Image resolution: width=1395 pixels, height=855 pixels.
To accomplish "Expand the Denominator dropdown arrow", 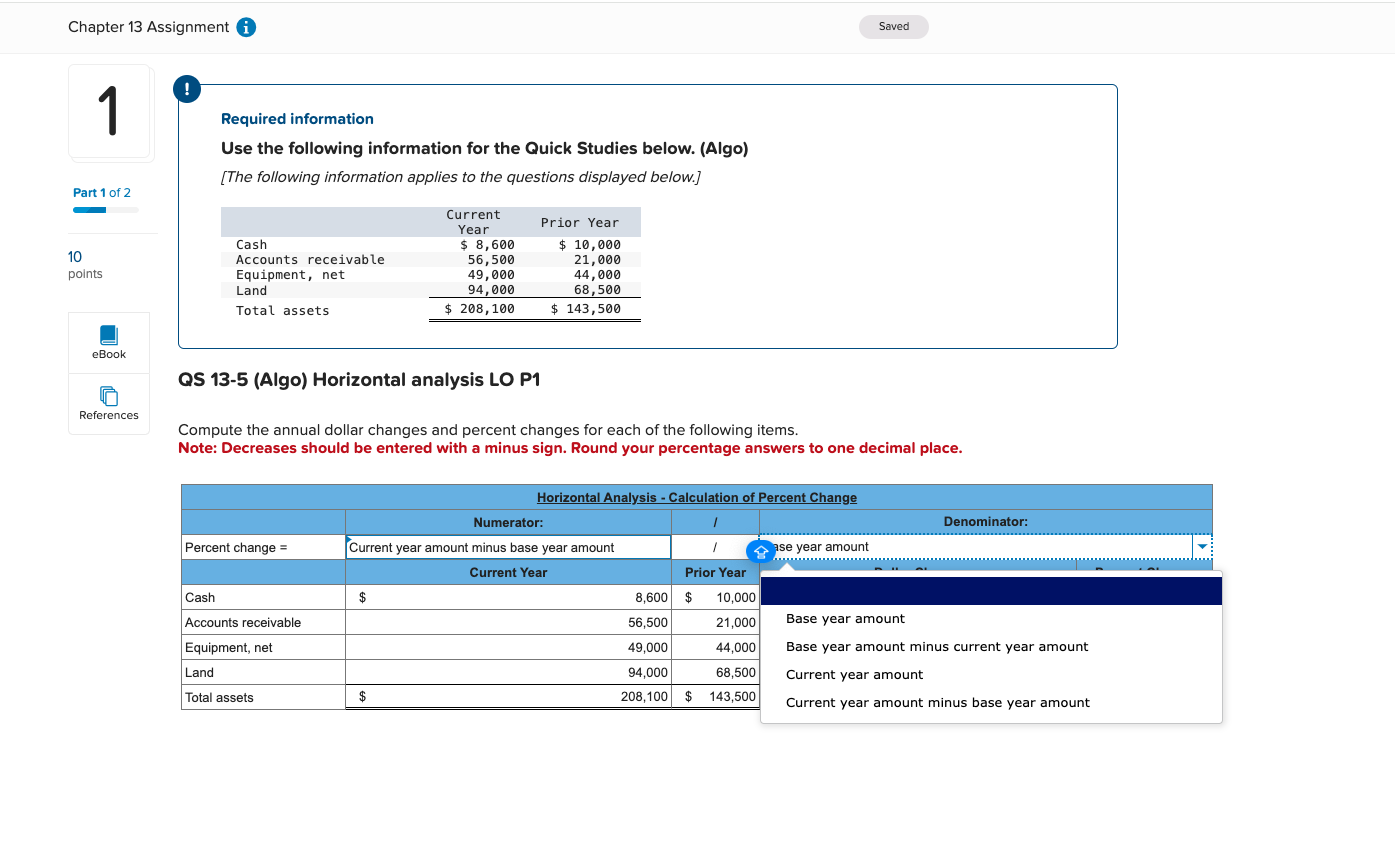I will point(1201,547).
